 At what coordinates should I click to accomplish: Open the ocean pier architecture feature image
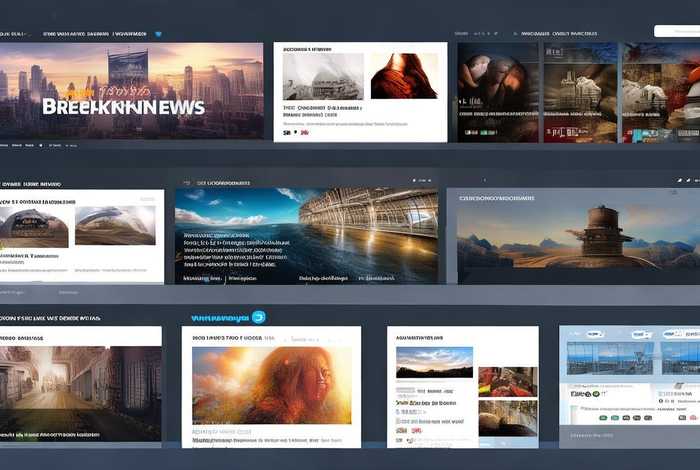[x=306, y=235]
